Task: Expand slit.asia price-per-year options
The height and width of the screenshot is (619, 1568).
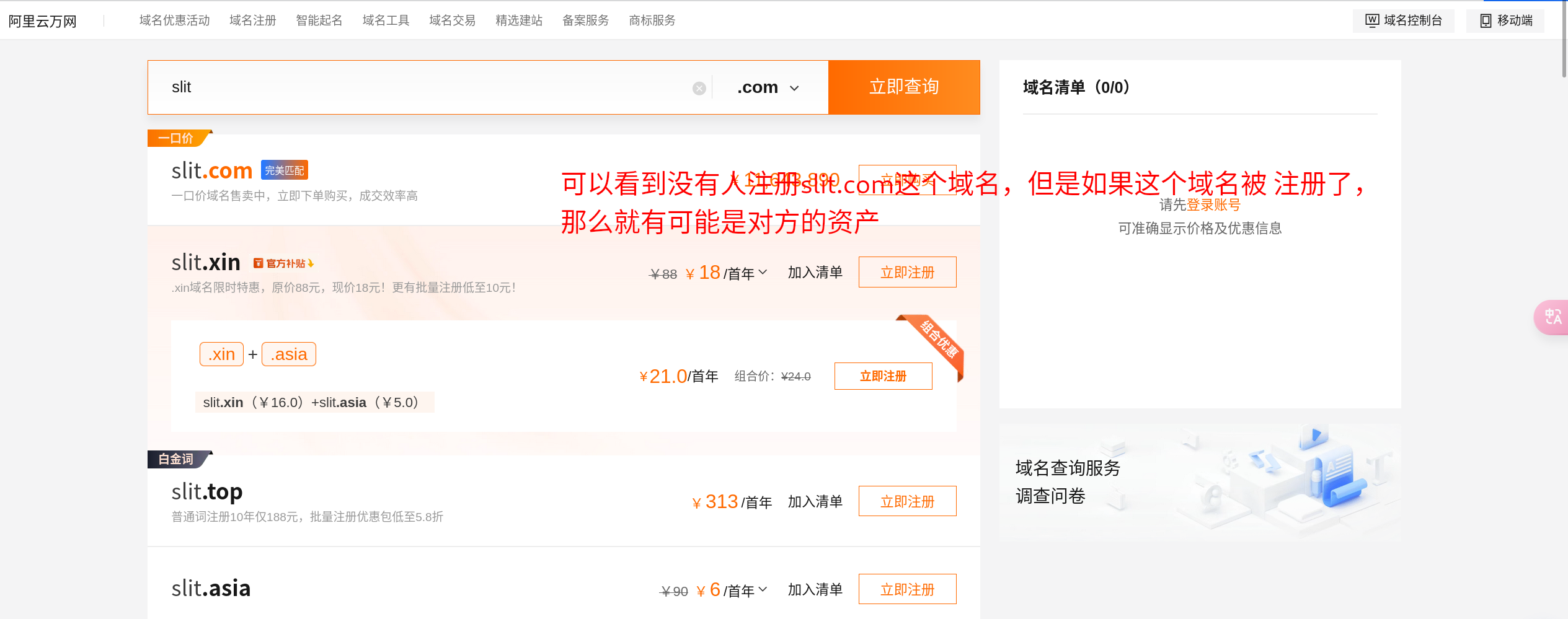Action: point(763,589)
